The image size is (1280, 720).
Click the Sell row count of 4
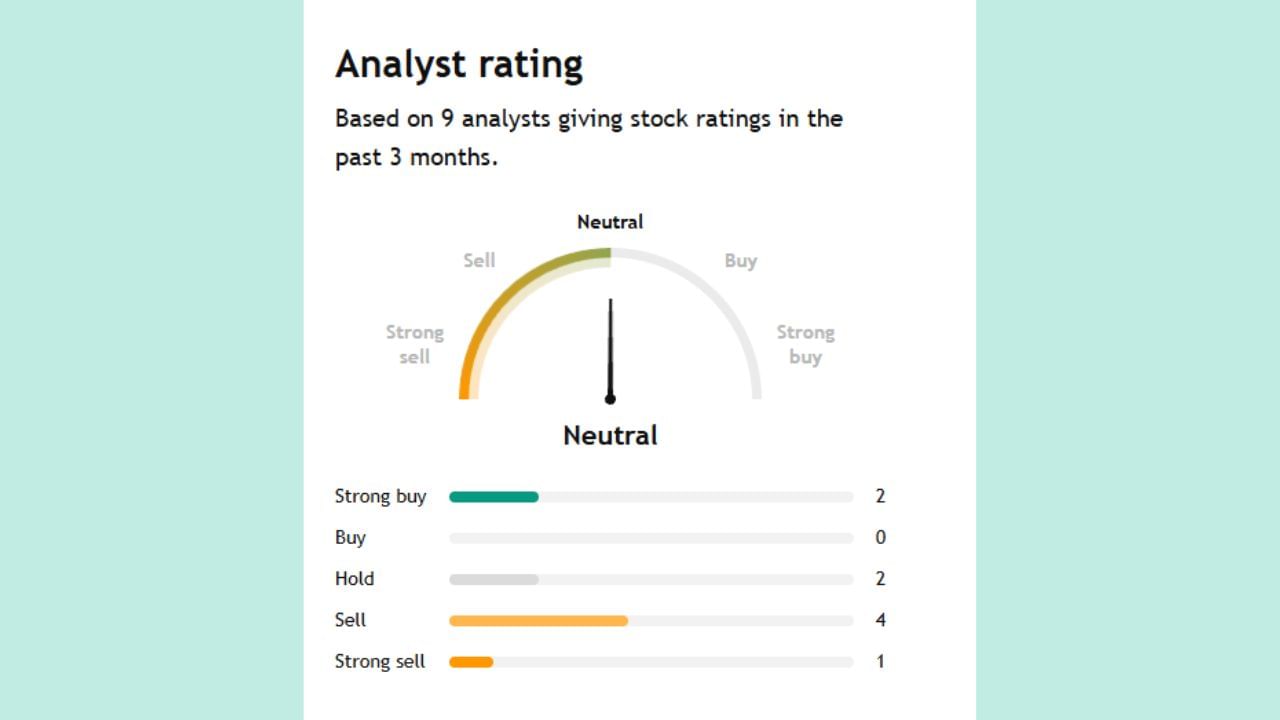[881, 621]
